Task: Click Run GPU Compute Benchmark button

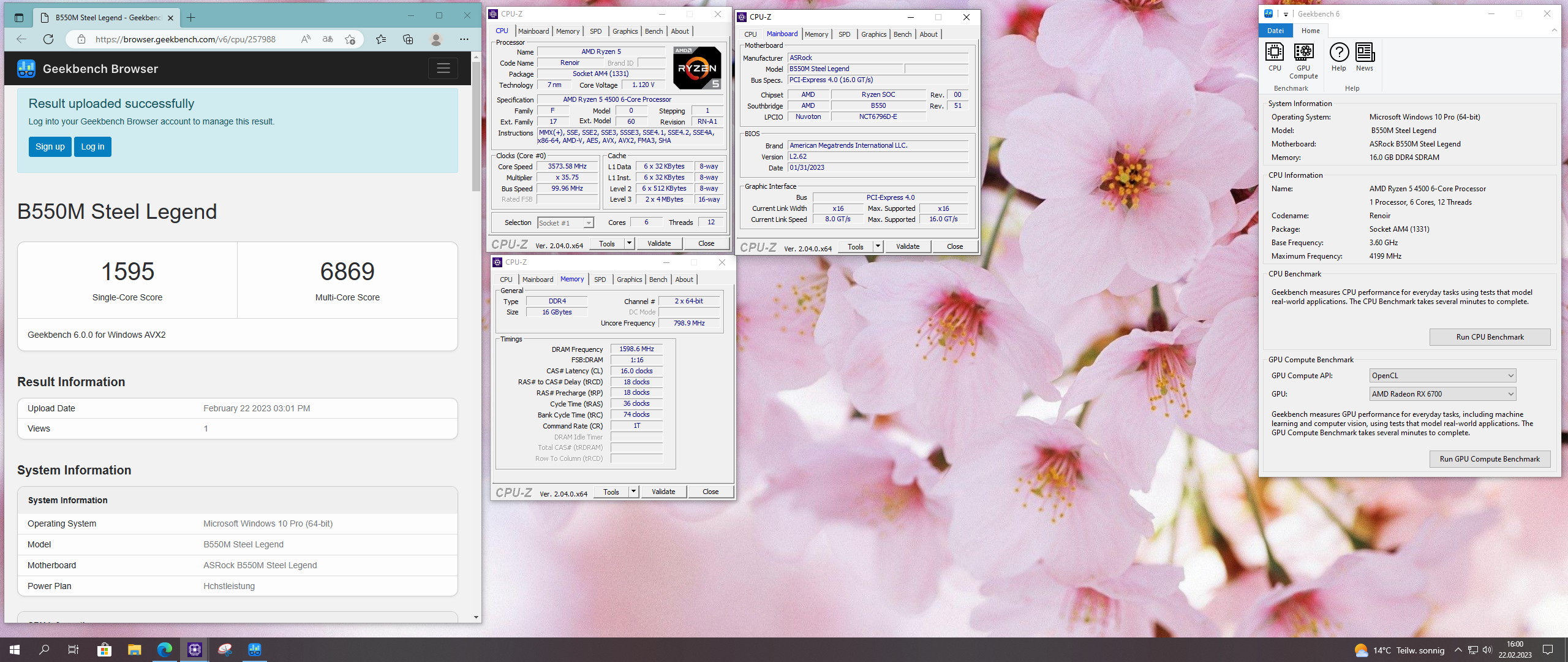Action: point(1490,459)
